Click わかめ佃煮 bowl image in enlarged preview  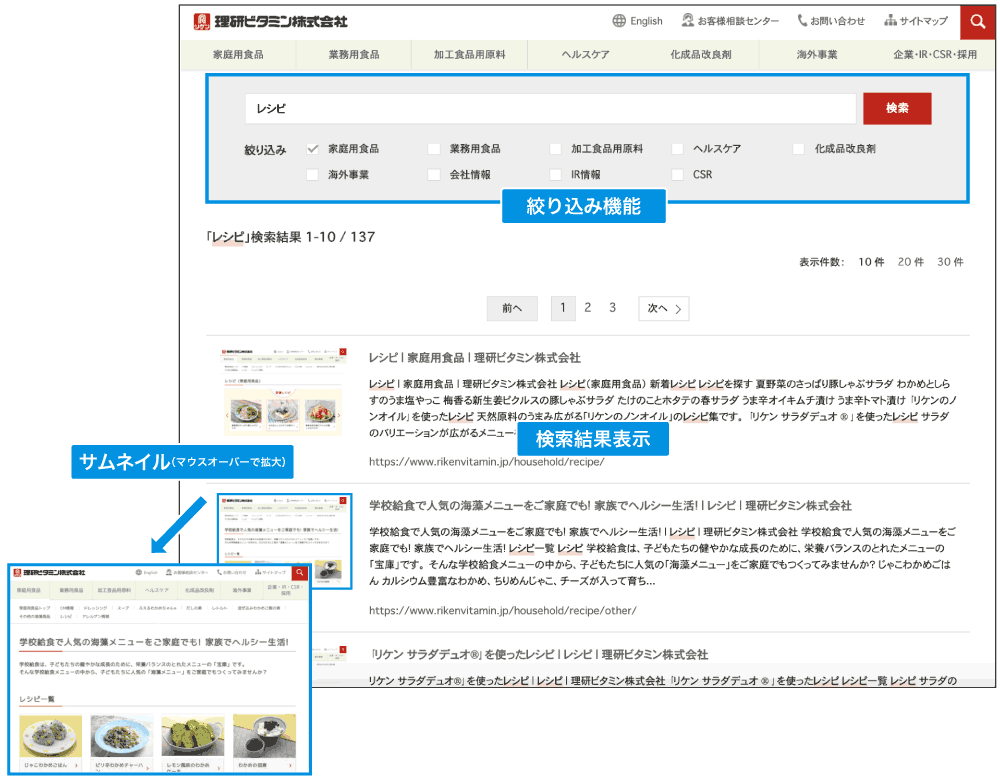point(264,736)
